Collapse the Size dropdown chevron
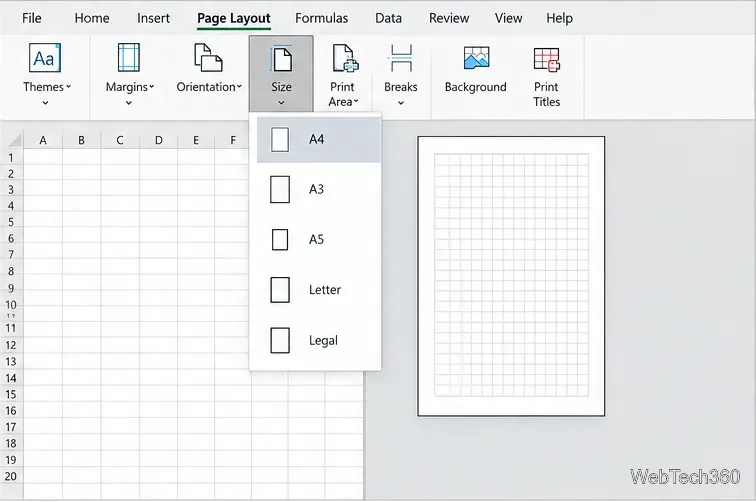 (x=281, y=103)
